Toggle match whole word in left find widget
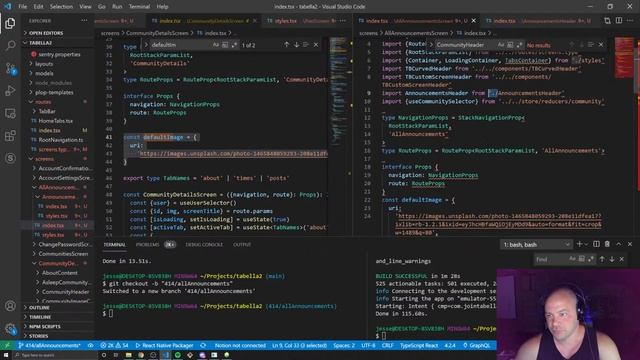The height and width of the screenshot is (360, 640). pyautogui.click(x=225, y=45)
